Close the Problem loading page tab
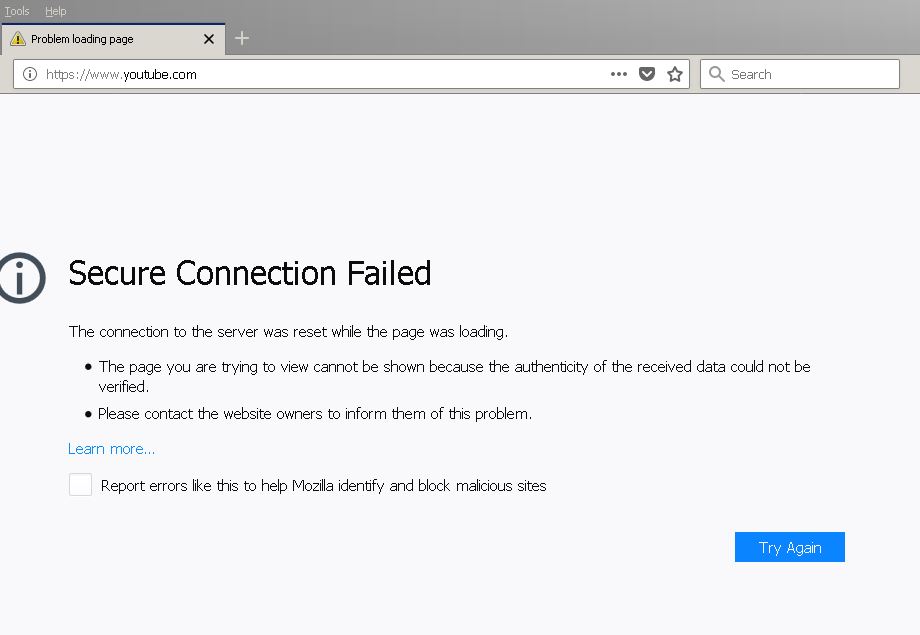 coord(208,40)
